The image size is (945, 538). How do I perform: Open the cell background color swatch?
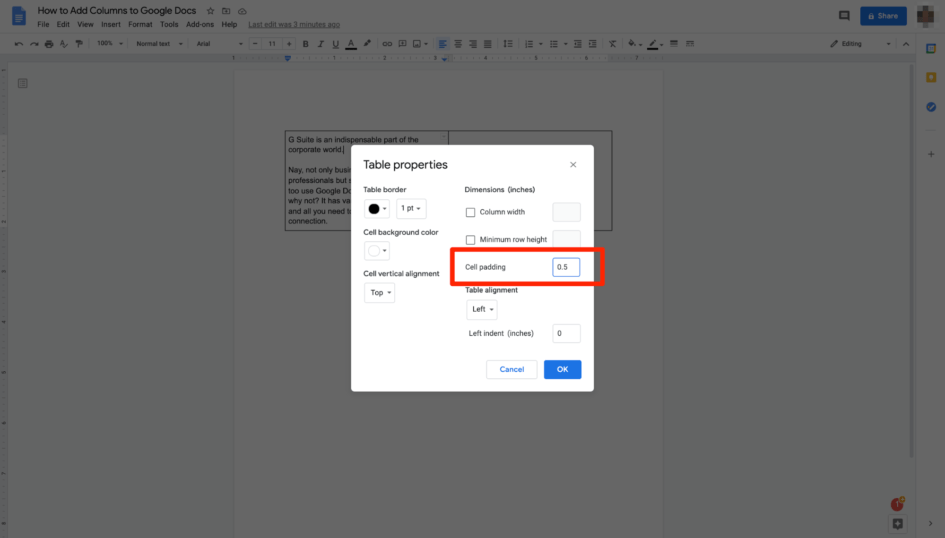(x=377, y=251)
